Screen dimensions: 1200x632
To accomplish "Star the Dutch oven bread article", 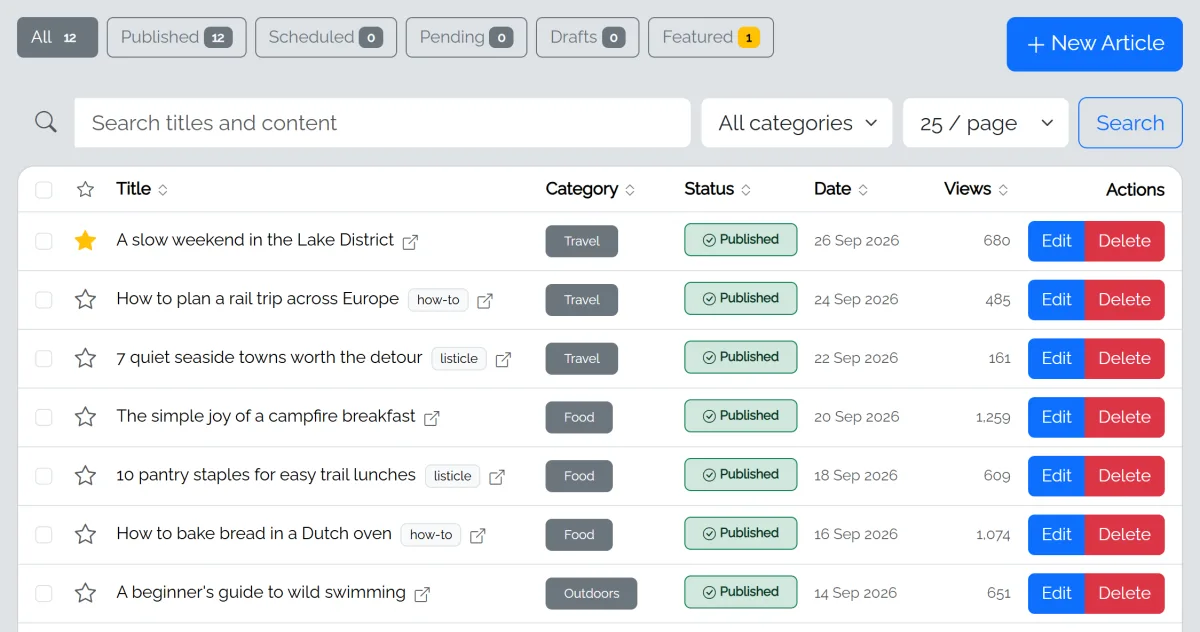I will (x=86, y=534).
